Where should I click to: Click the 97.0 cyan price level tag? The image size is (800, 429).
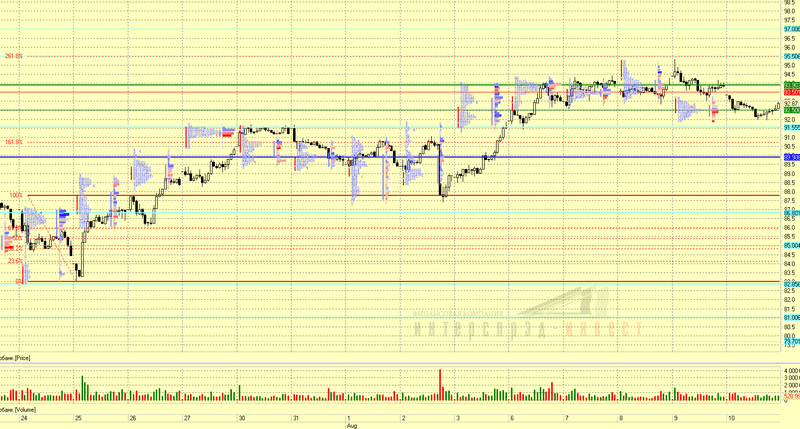(x=792, y=30)
